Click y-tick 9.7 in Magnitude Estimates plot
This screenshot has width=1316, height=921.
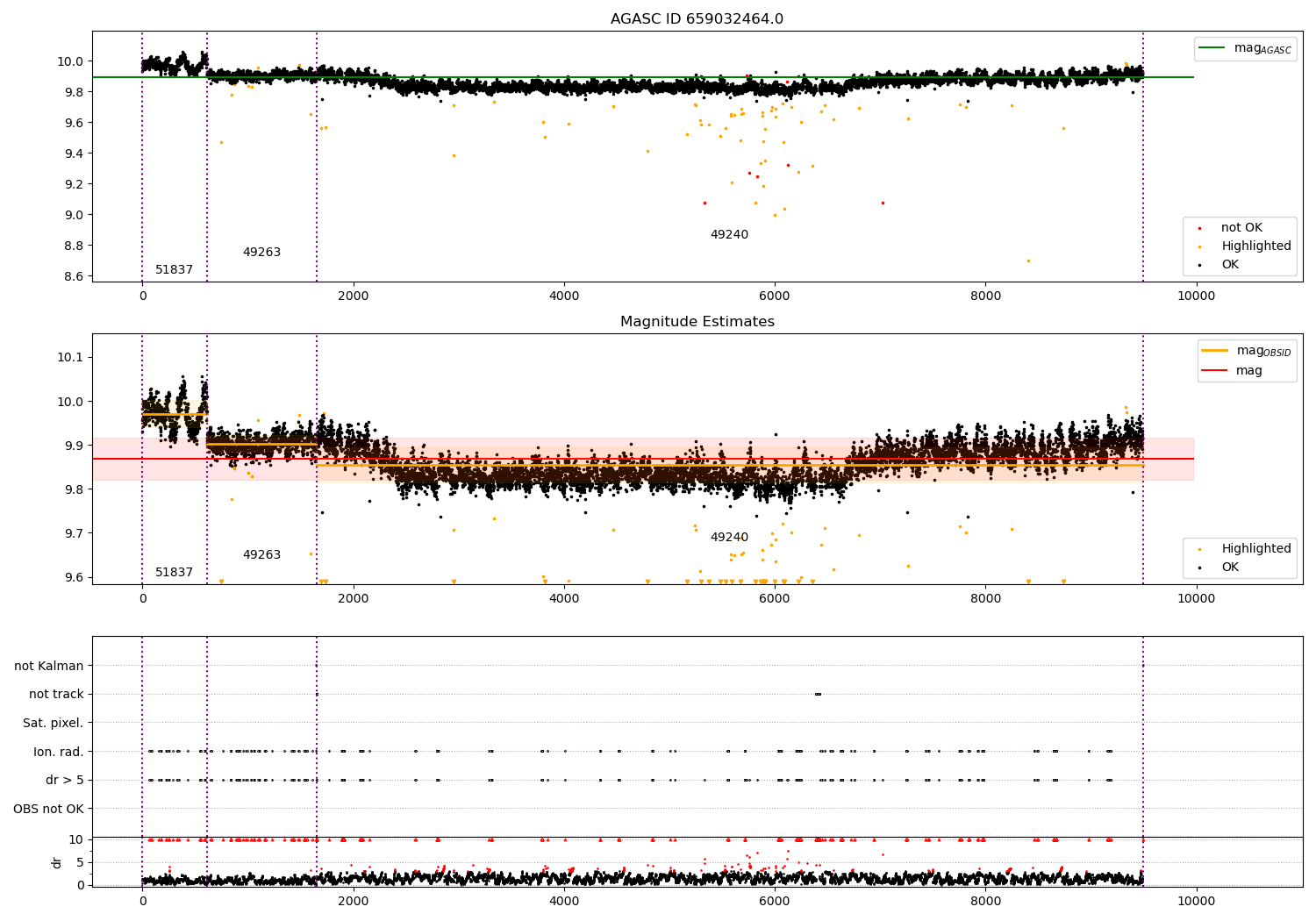(x=73, y=533)
